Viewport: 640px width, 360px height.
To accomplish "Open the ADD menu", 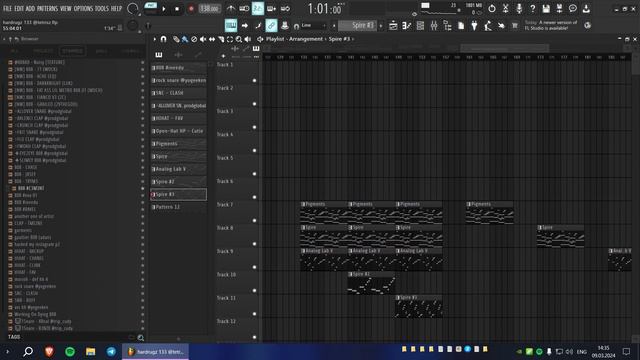I will tap(30, 8).
